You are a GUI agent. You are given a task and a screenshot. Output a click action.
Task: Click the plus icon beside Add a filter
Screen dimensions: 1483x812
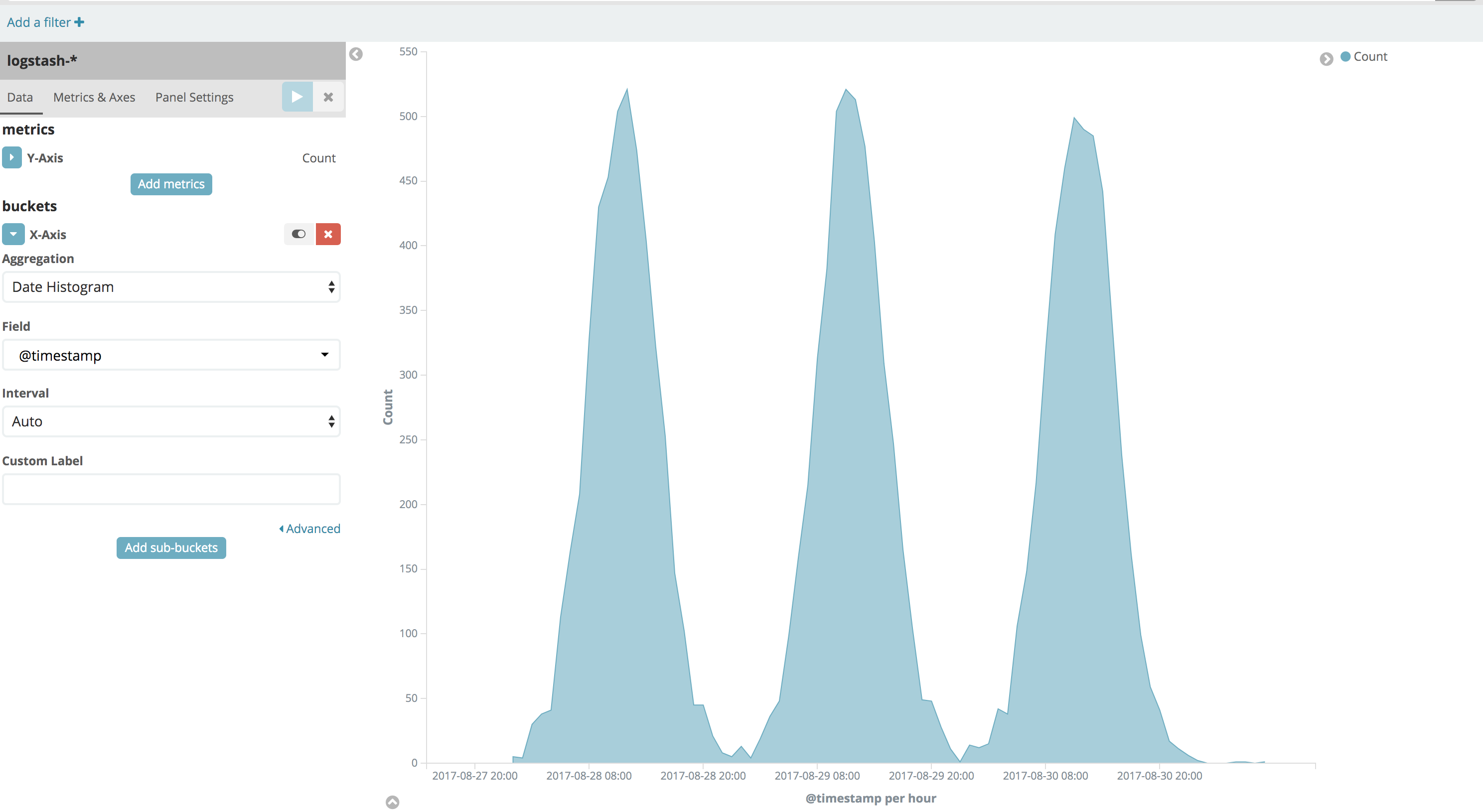pos(79,22)
